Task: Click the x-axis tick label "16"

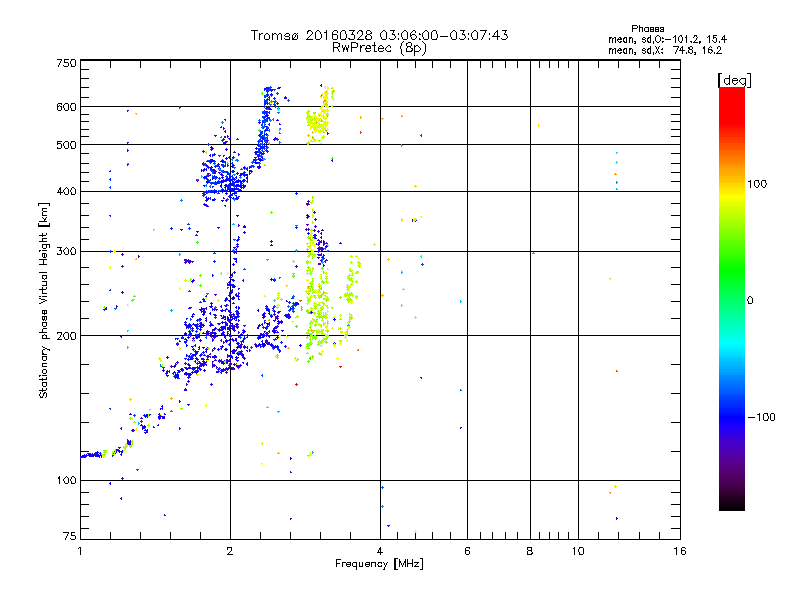Action: click(680, 551)
